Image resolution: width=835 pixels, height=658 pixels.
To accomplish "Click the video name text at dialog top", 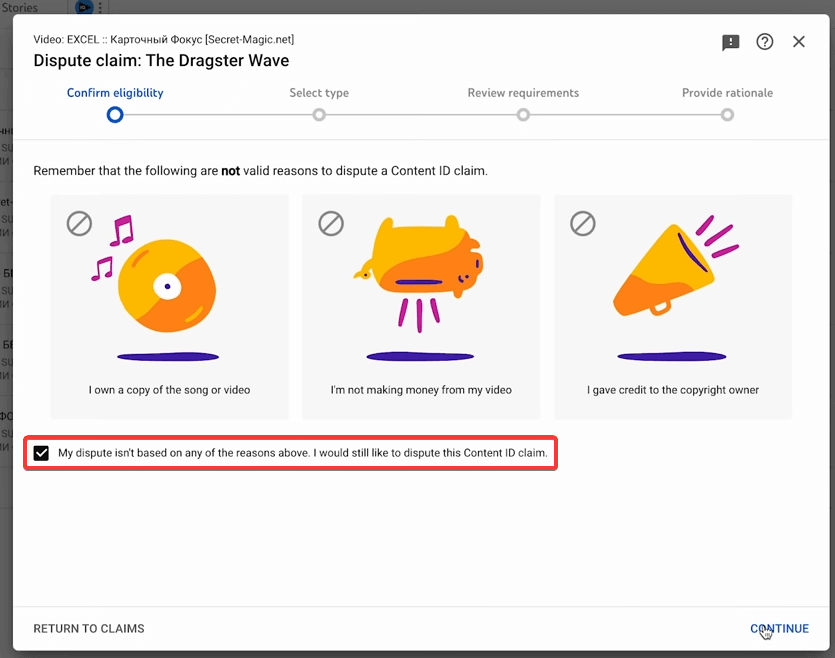I will [163, 39].
